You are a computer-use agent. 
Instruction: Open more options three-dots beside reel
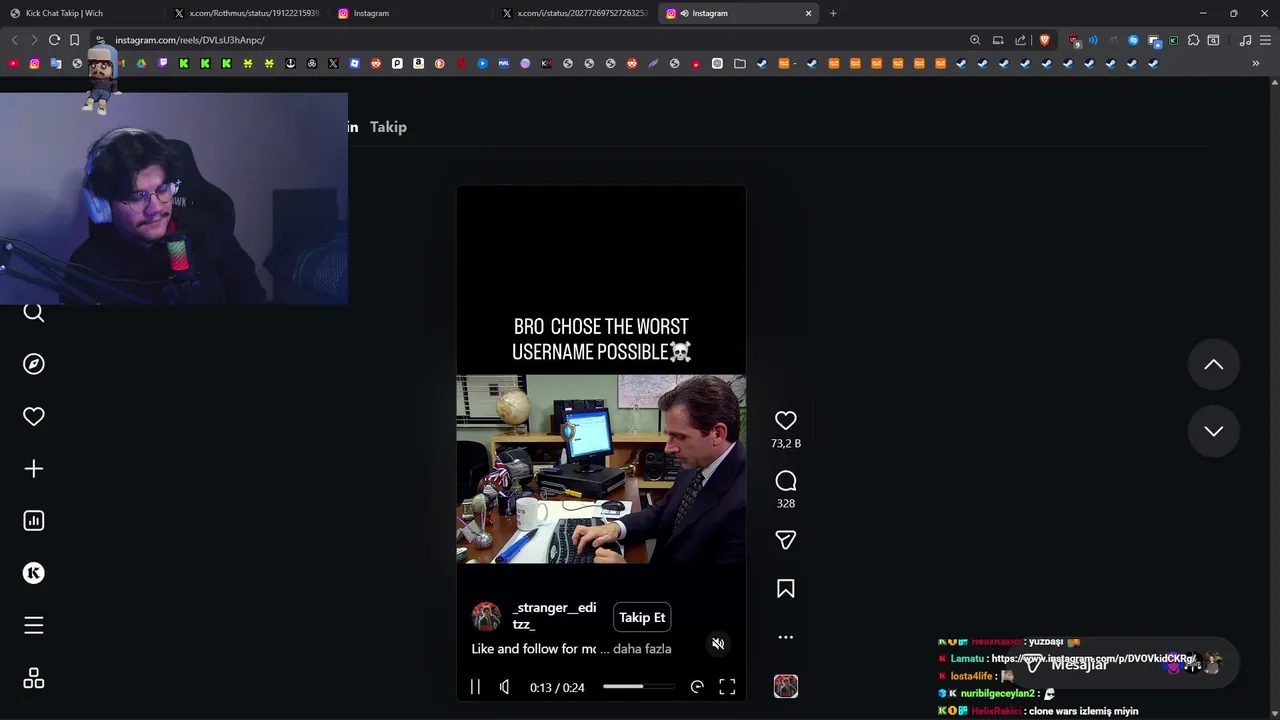pos(786,637)
